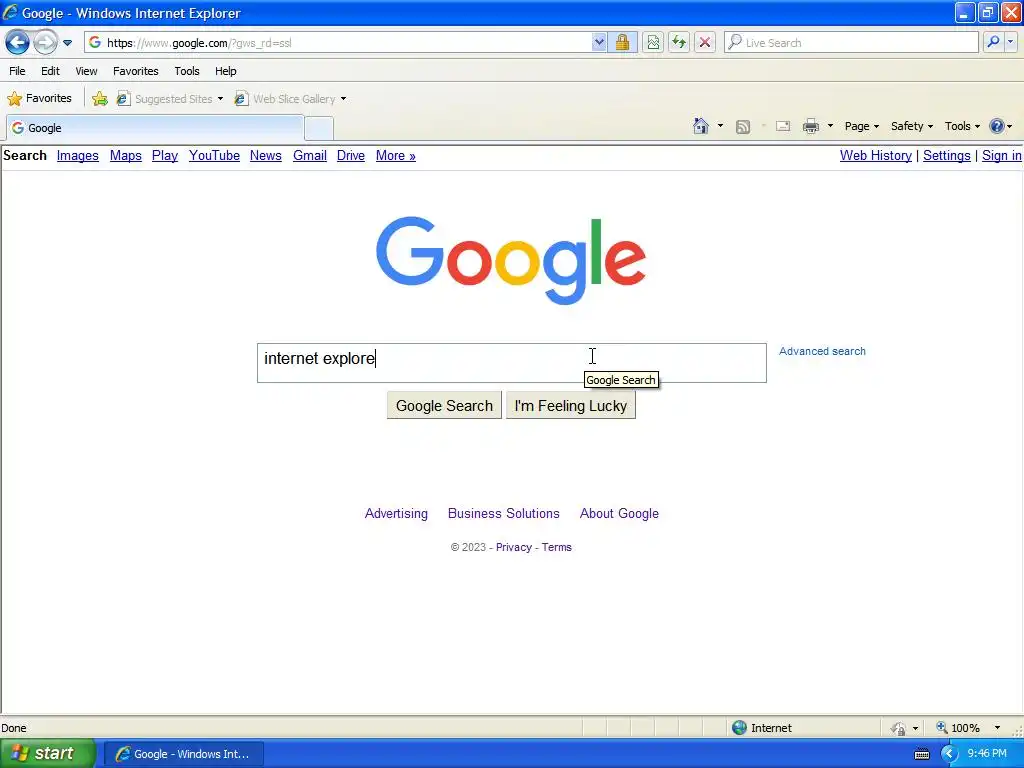Open the View menu
The image size is (1024, 768).
point(86,71)
